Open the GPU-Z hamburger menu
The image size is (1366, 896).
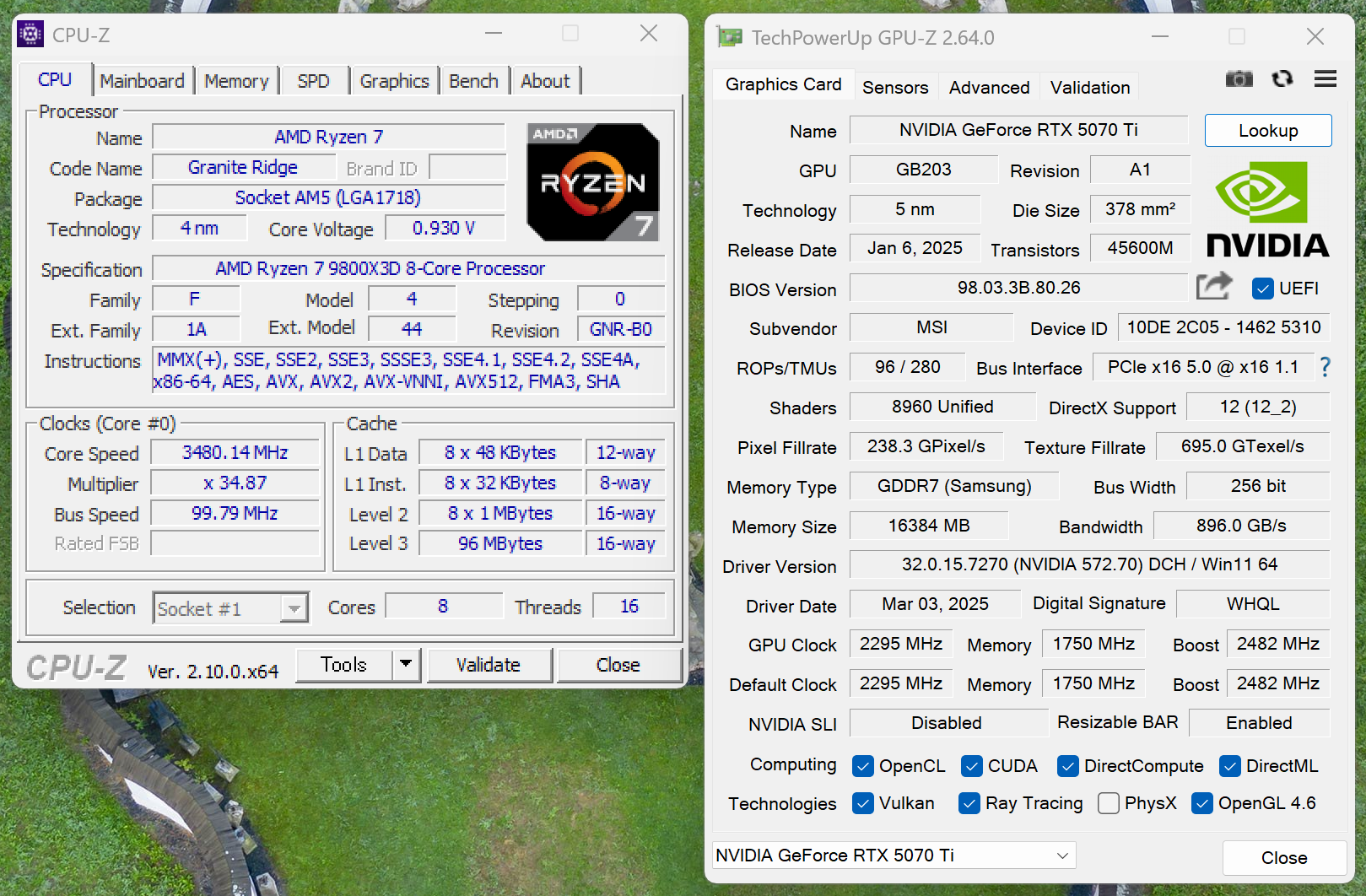(x=1325, y=79)
